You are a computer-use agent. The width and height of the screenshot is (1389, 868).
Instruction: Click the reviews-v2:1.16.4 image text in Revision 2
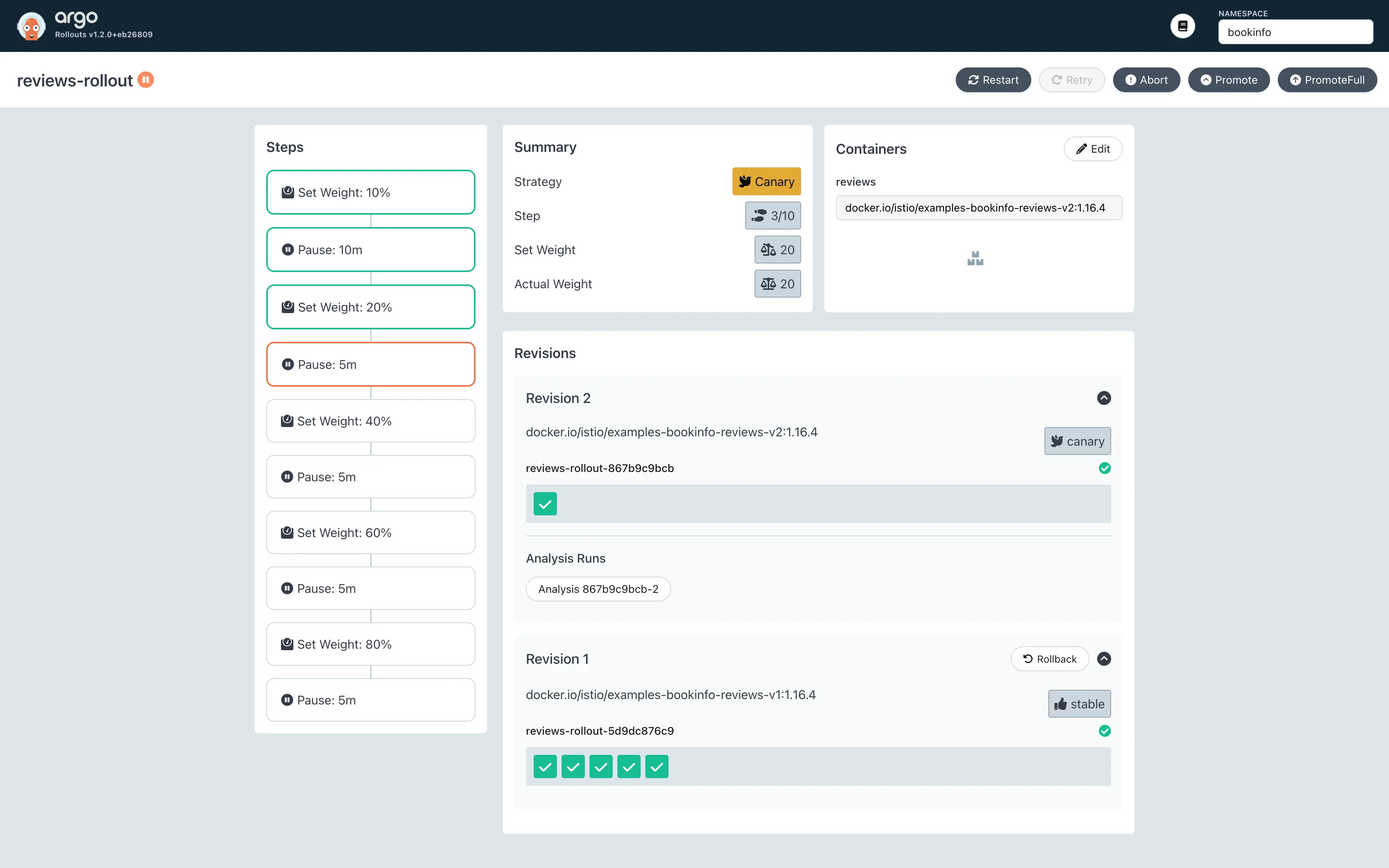[672, 432]
